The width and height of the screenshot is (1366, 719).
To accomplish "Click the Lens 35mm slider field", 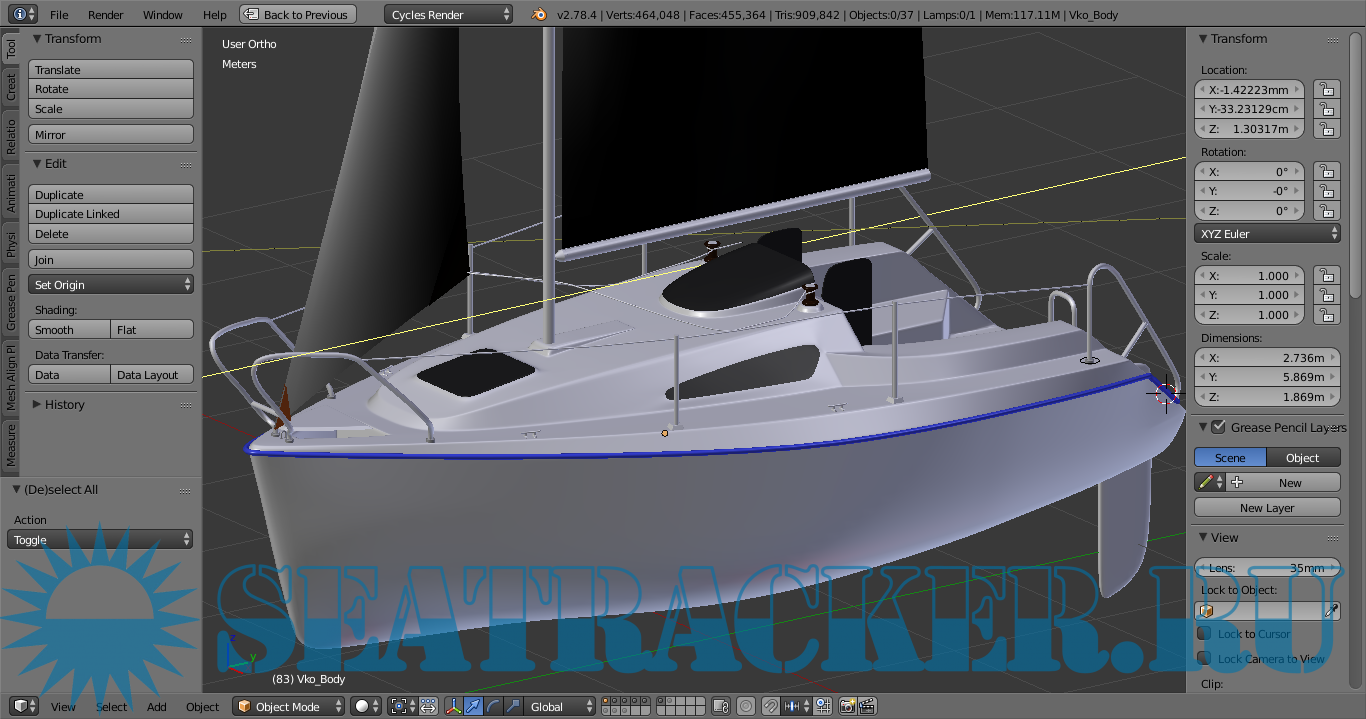I will 1266,568.
